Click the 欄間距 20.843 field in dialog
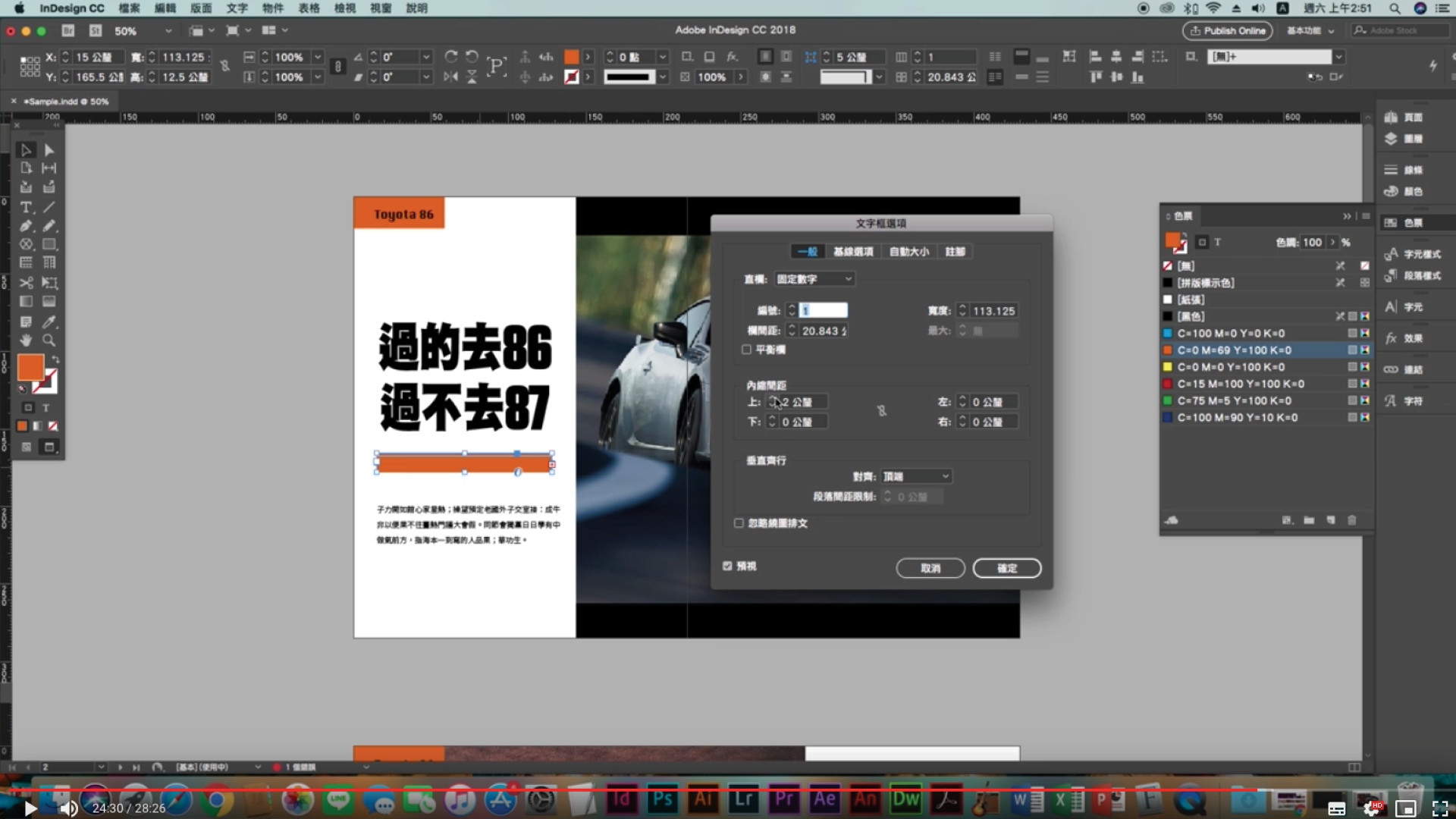The height and width of the screenshot is (819, 1456). point(824,331)
